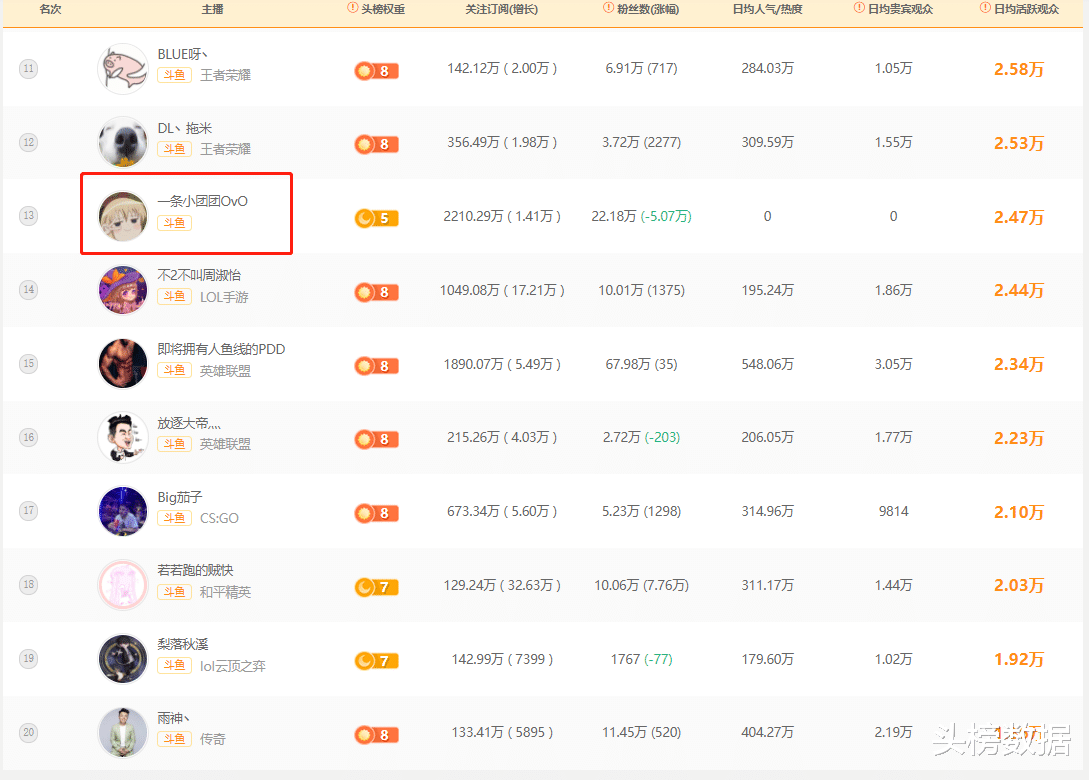The image size is (1089, 780).
Task: Open Big茄子 avatar
Action: 123,511
